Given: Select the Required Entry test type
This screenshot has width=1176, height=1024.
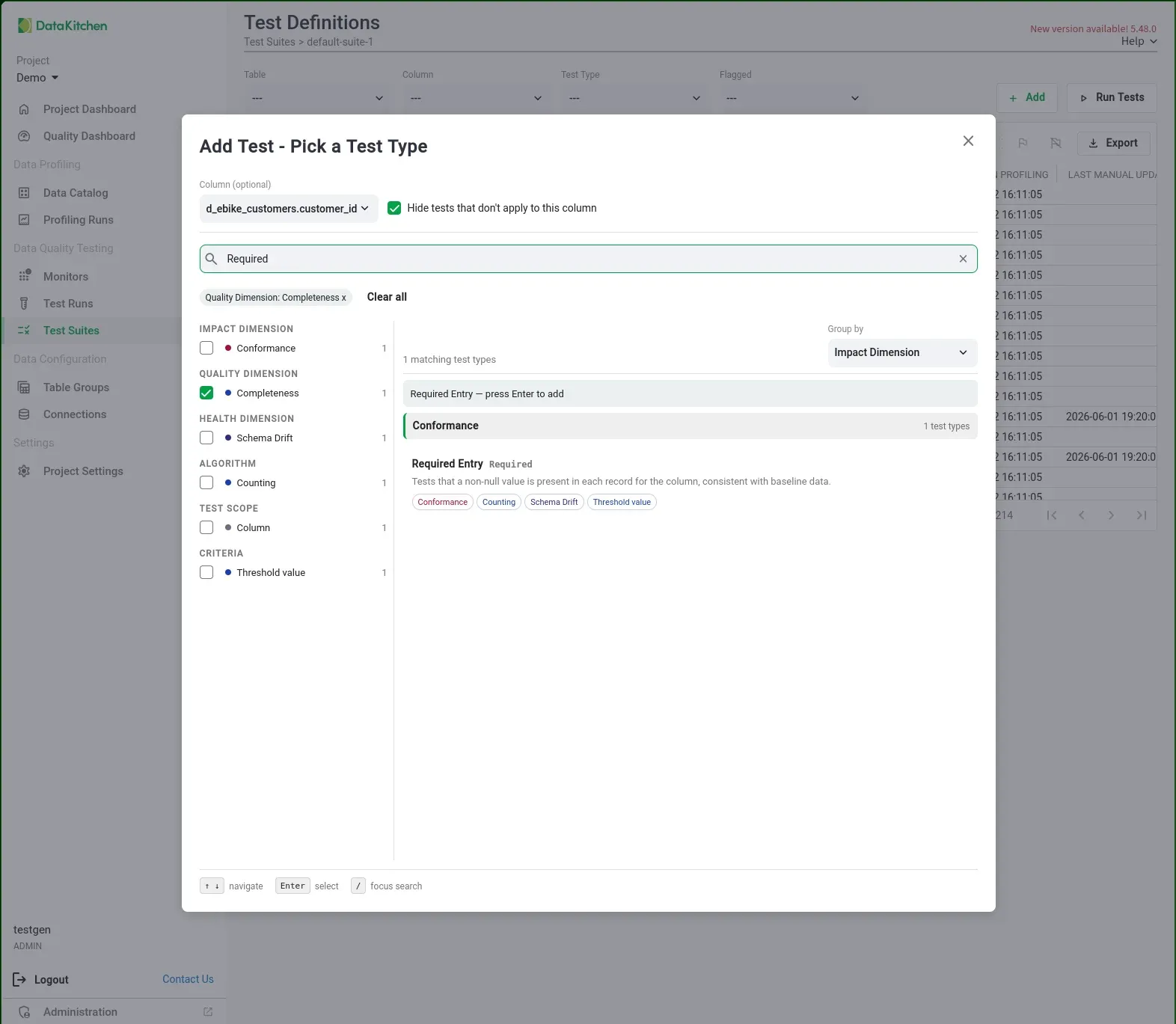Looking at the screenshot, I should point(690,483).
